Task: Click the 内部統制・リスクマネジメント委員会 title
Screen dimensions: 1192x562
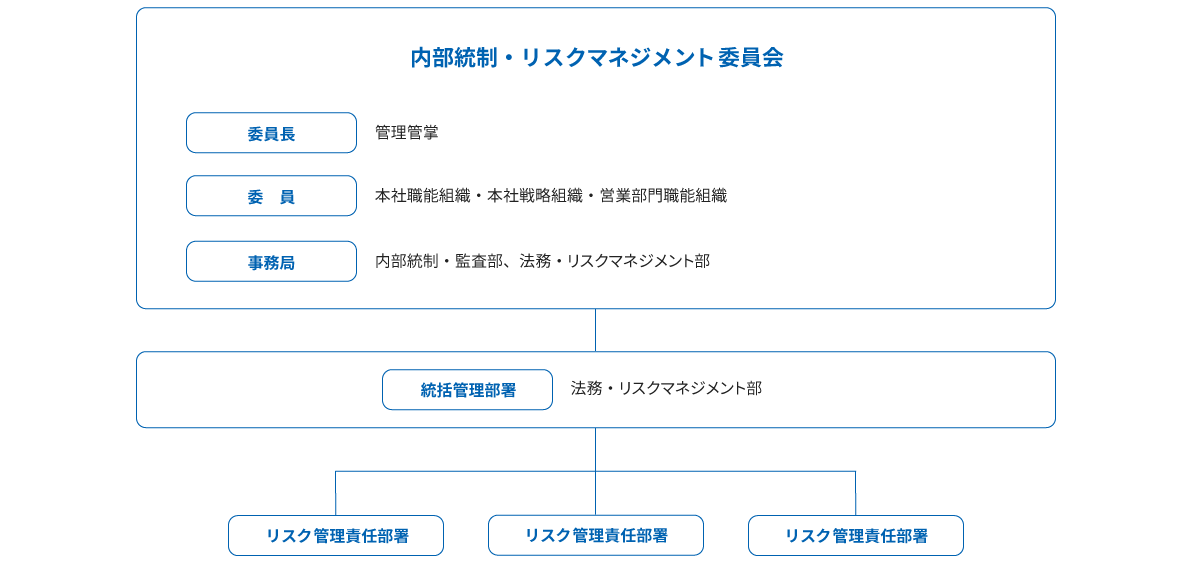Action: coord(596,58)
